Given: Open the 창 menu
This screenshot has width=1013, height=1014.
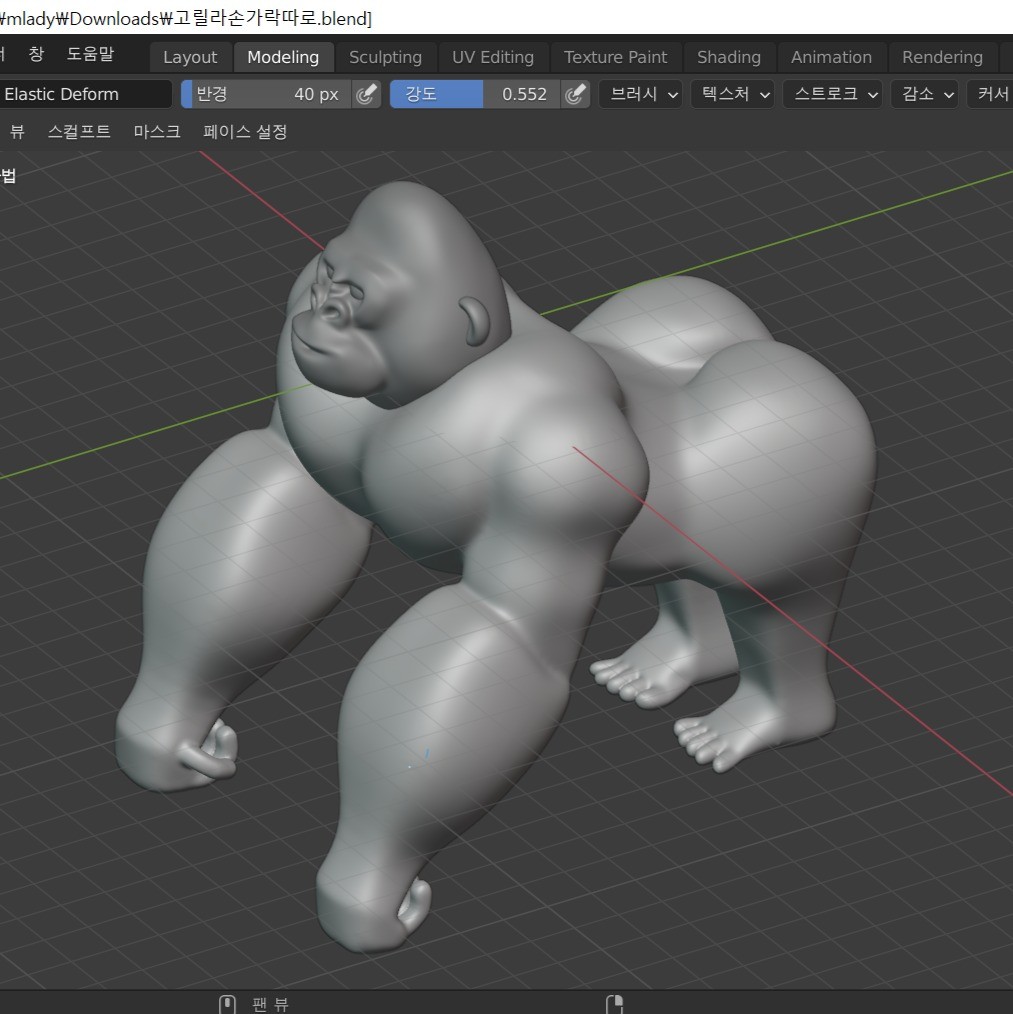Looking at the screenshot, I should pos(36,54).
